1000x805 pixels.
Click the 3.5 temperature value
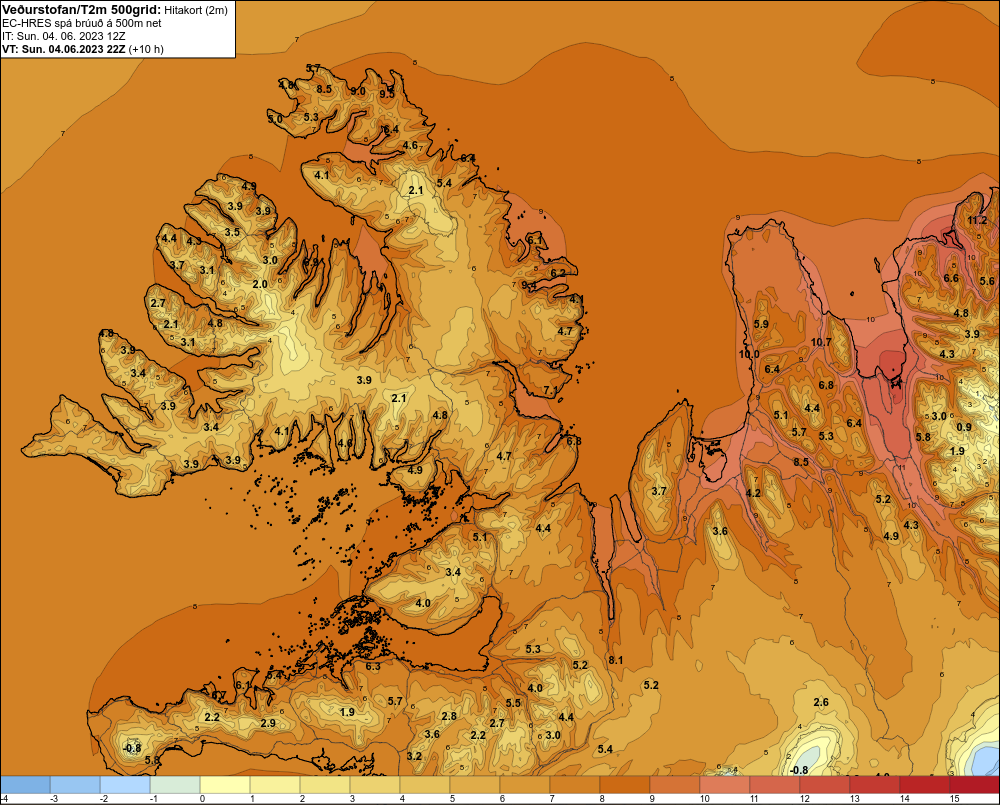[x=232, y=232]
